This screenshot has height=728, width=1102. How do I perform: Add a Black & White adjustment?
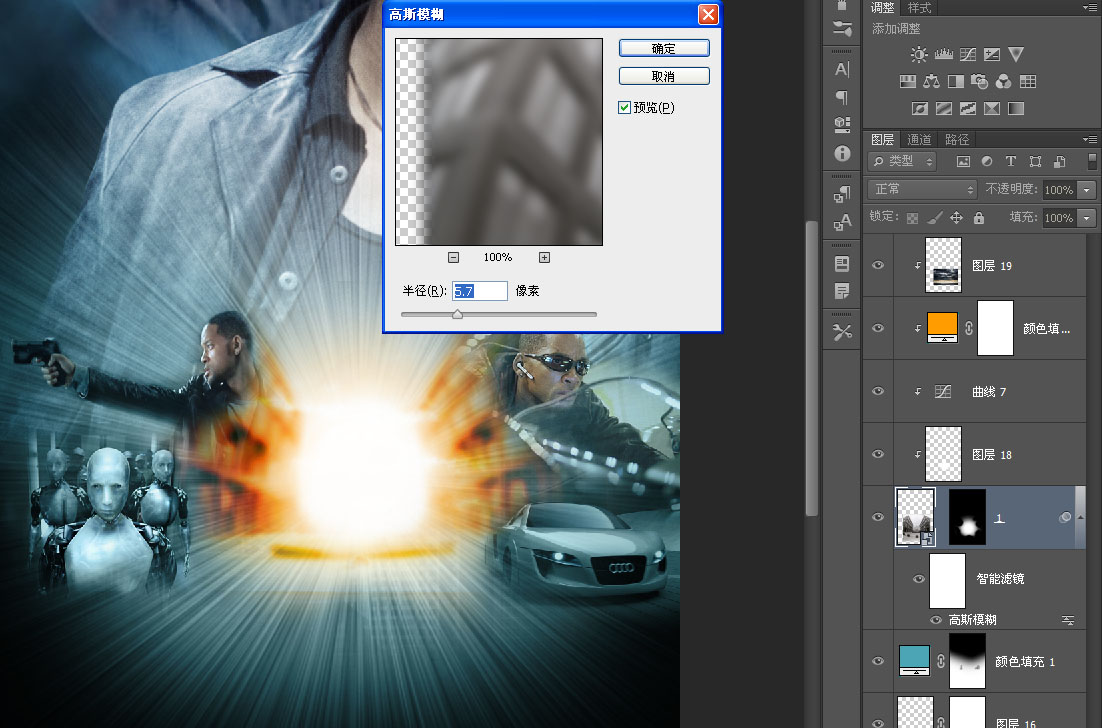pyautogui.click(x=956, y=82)
